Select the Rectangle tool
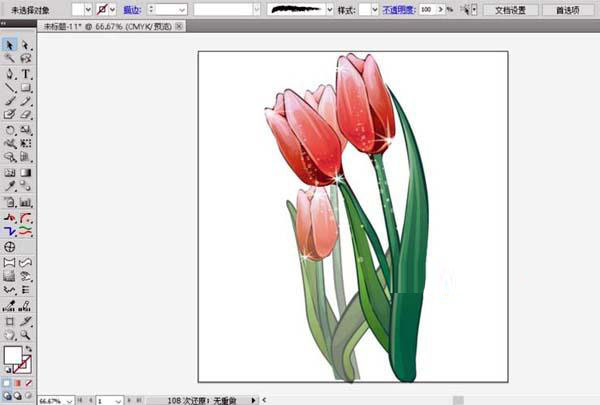 click(x=26, y=88)
